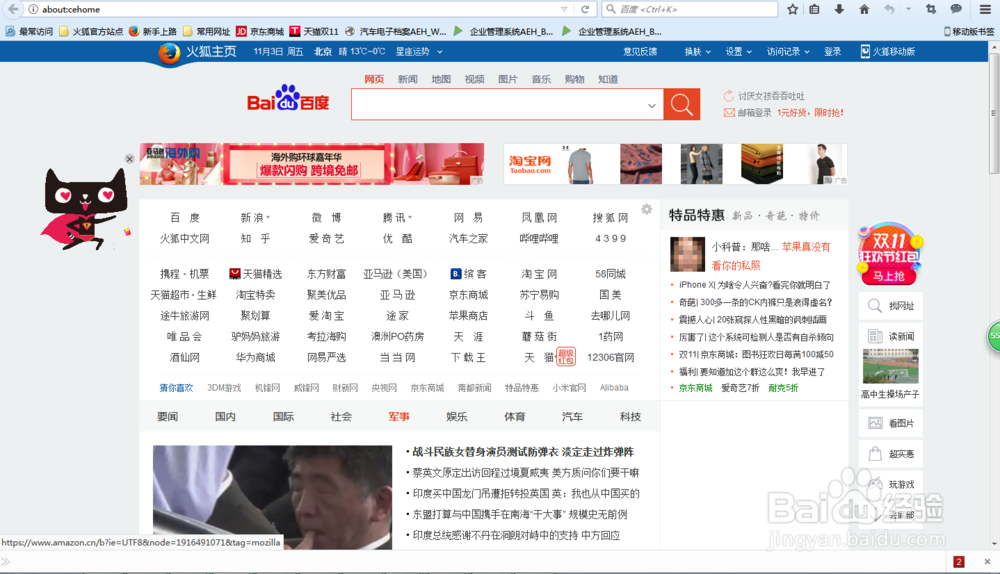Click the 双11 狂欢节红包 badge
This screenshot has width=1000, height=574.
[x=890, y=254]
